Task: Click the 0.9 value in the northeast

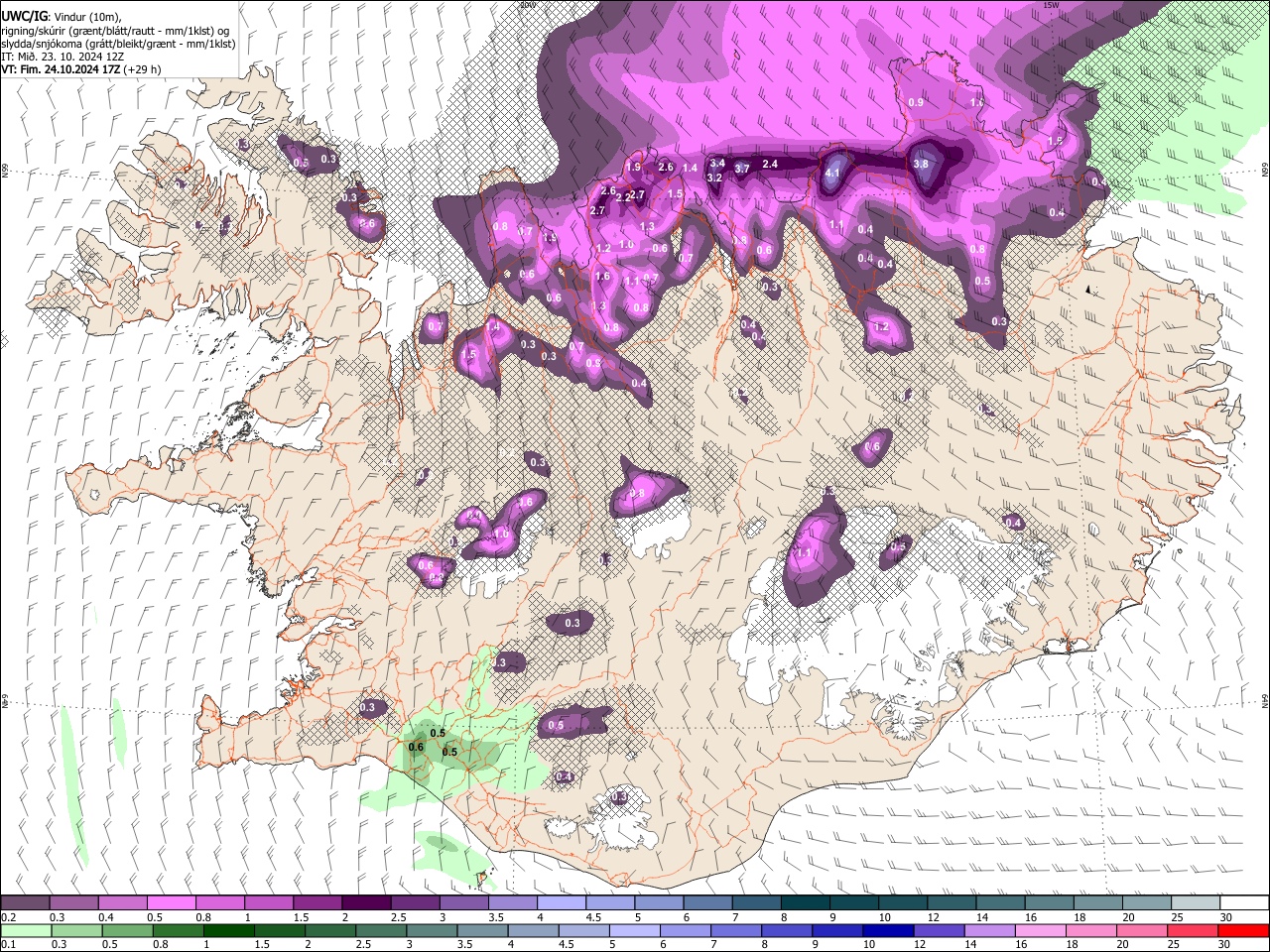Action: click(x=916, y=103)
